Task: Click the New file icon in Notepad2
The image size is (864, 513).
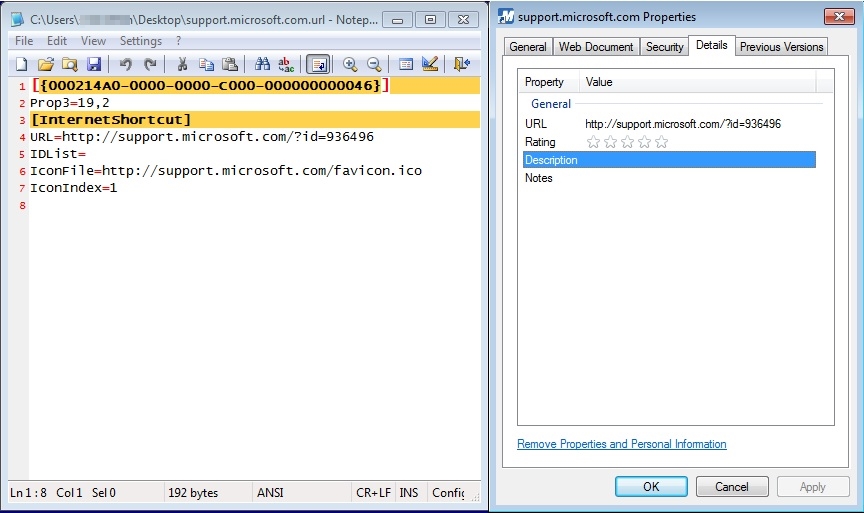Action: tap(21, 64)
